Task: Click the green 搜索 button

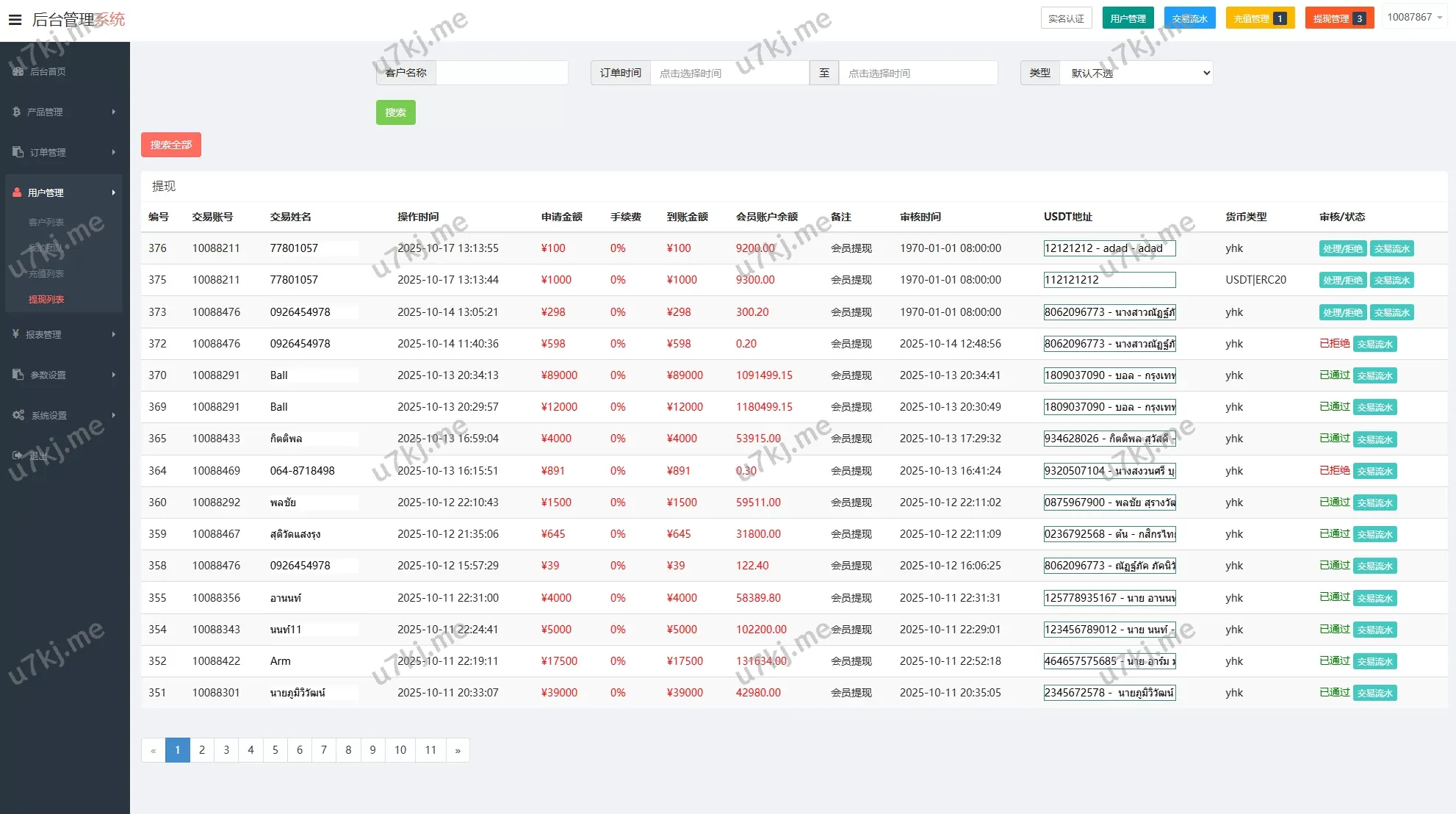Action: coord(395,112)
